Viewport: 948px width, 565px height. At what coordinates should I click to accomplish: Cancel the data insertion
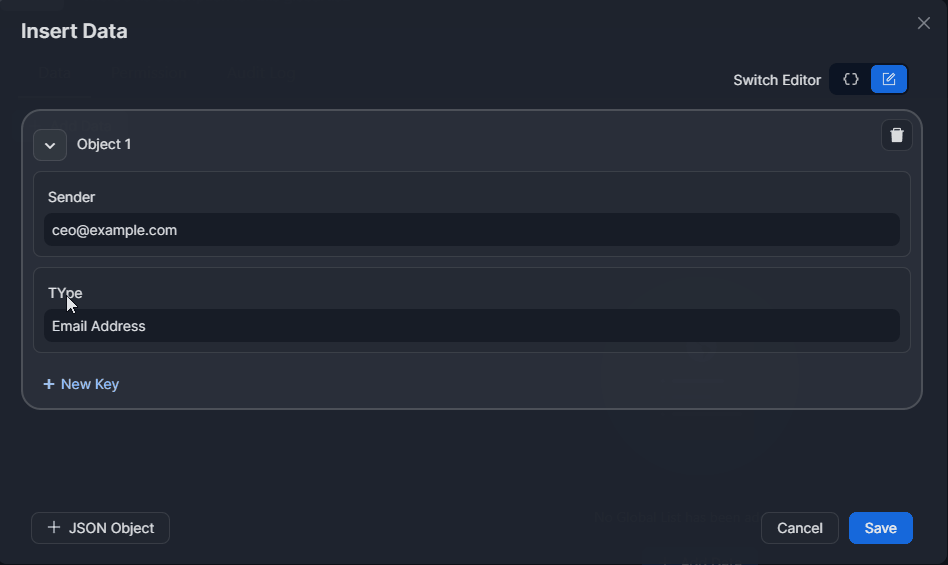point(799,528)
